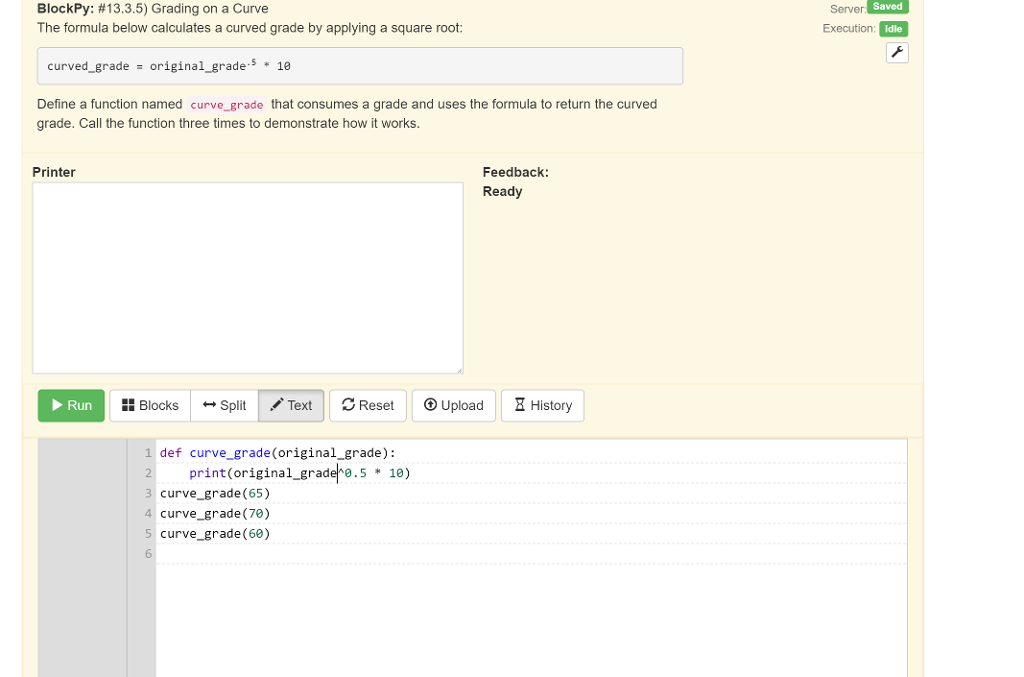Reset the code using the circular arrows icon

(x=367, y=405)
